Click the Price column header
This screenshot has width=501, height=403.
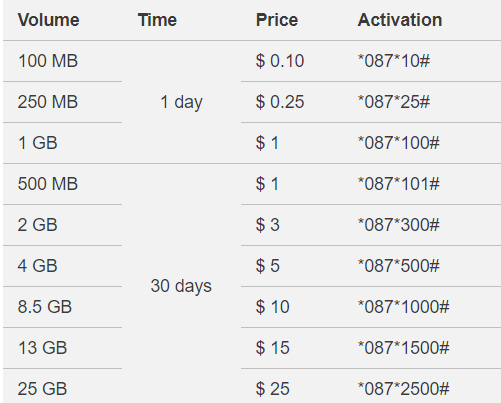point(277,20)
